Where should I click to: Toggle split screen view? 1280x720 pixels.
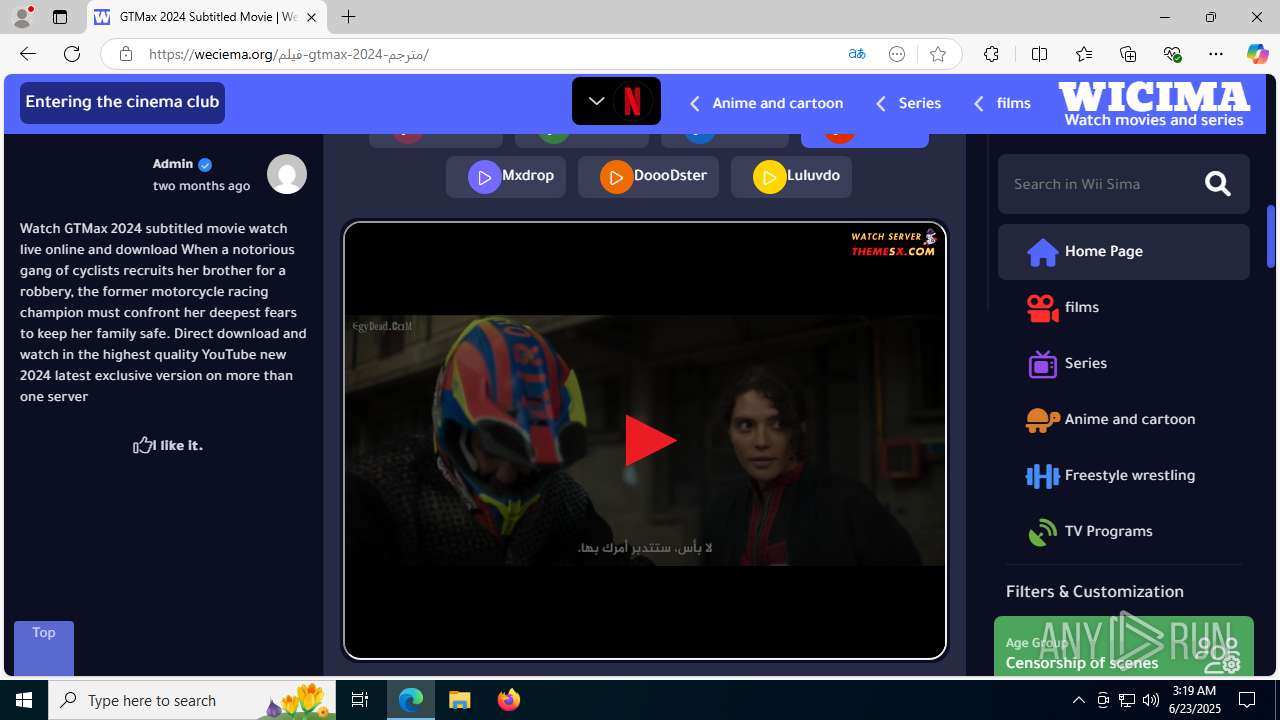click(x=1039, y=54)
